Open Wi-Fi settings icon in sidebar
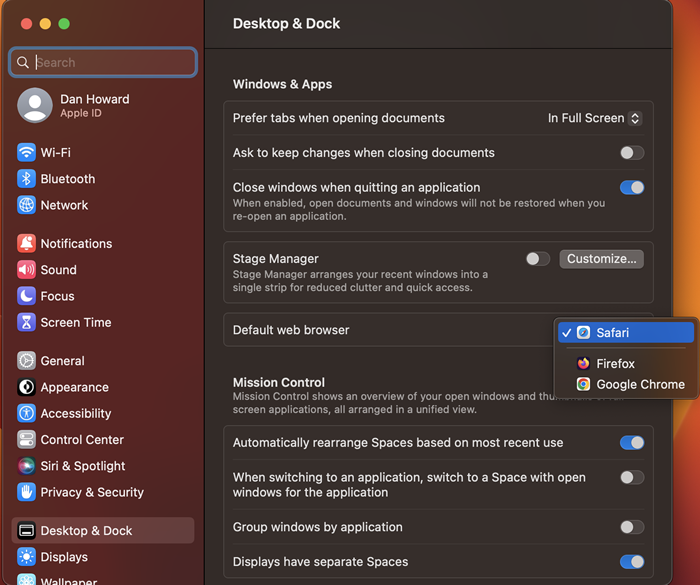Viewport: 700px width, 585px height. [26, 152]
